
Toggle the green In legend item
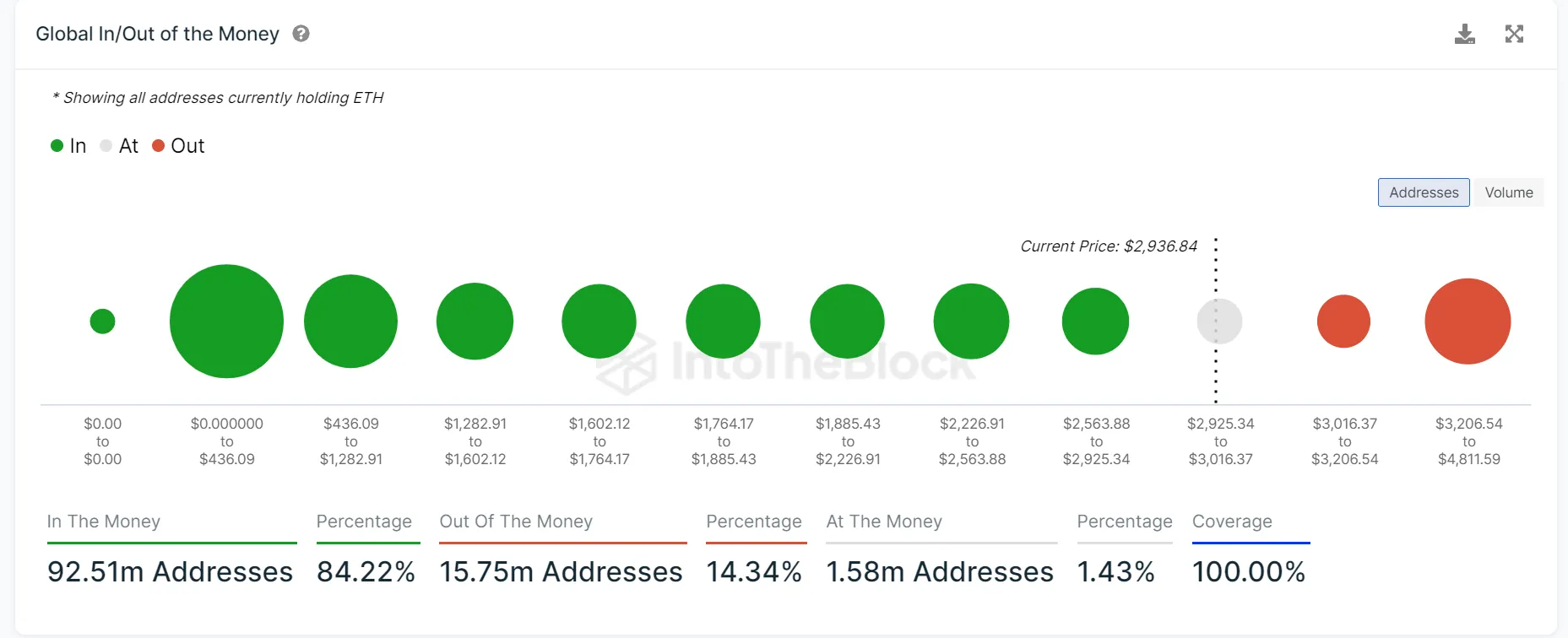pyautogui.click(x=68, y=146)
